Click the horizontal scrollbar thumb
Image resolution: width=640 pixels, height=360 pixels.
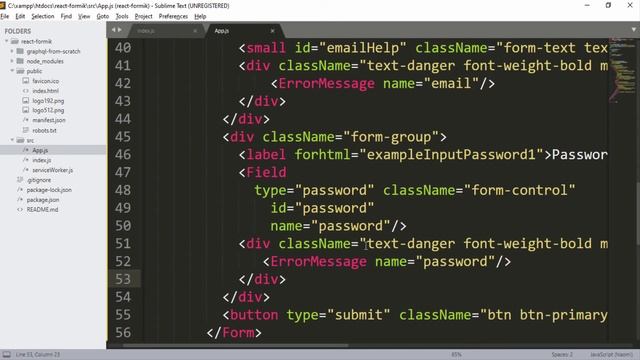(x=236, y=346)
